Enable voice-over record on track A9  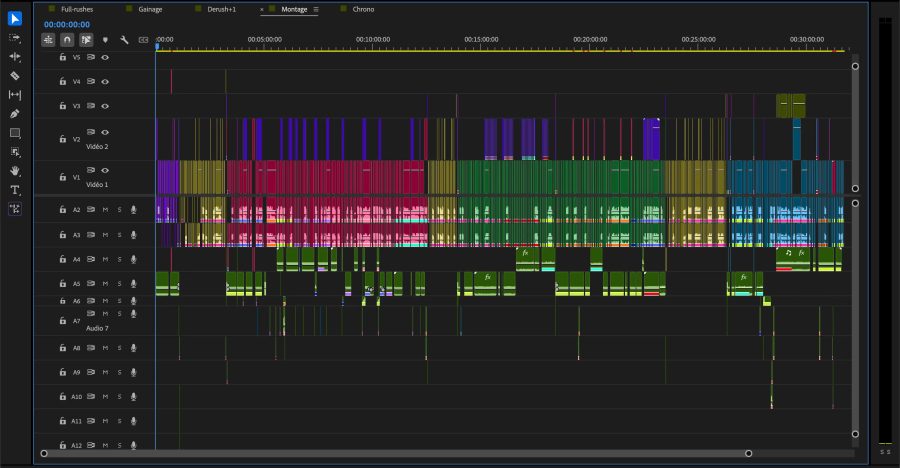(x=134, y=372)
